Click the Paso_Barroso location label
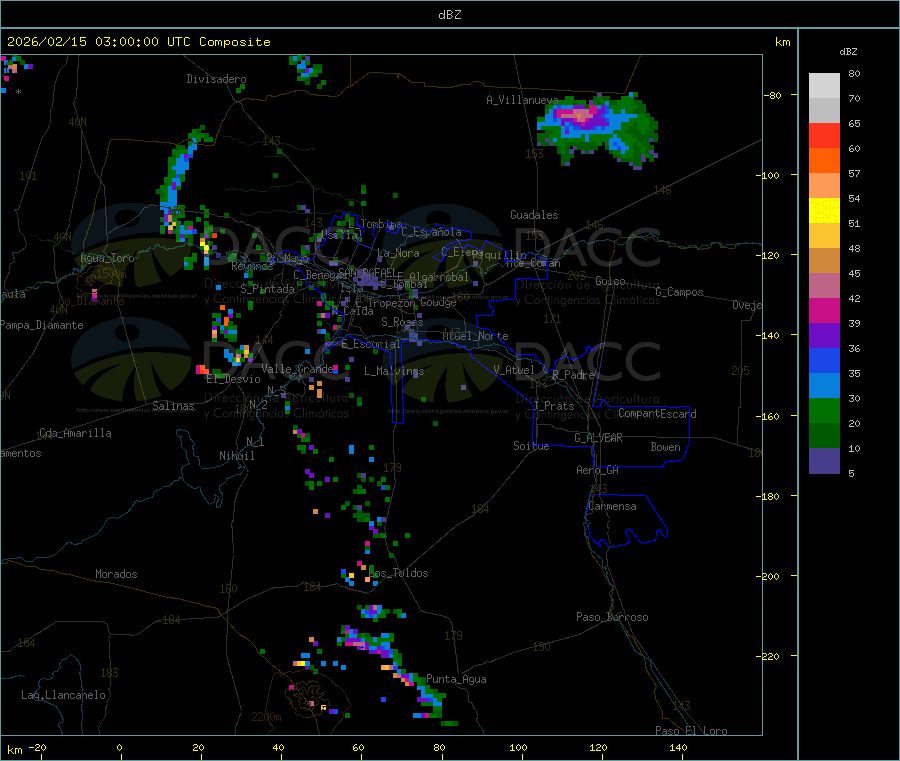Viewport: 900px width, 761px height. (x=612, y=617)
